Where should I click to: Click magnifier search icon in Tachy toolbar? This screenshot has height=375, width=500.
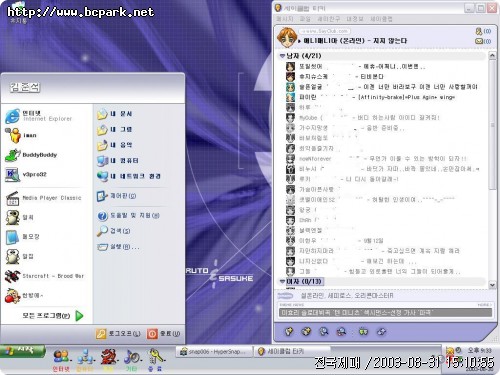click(324, 331)
